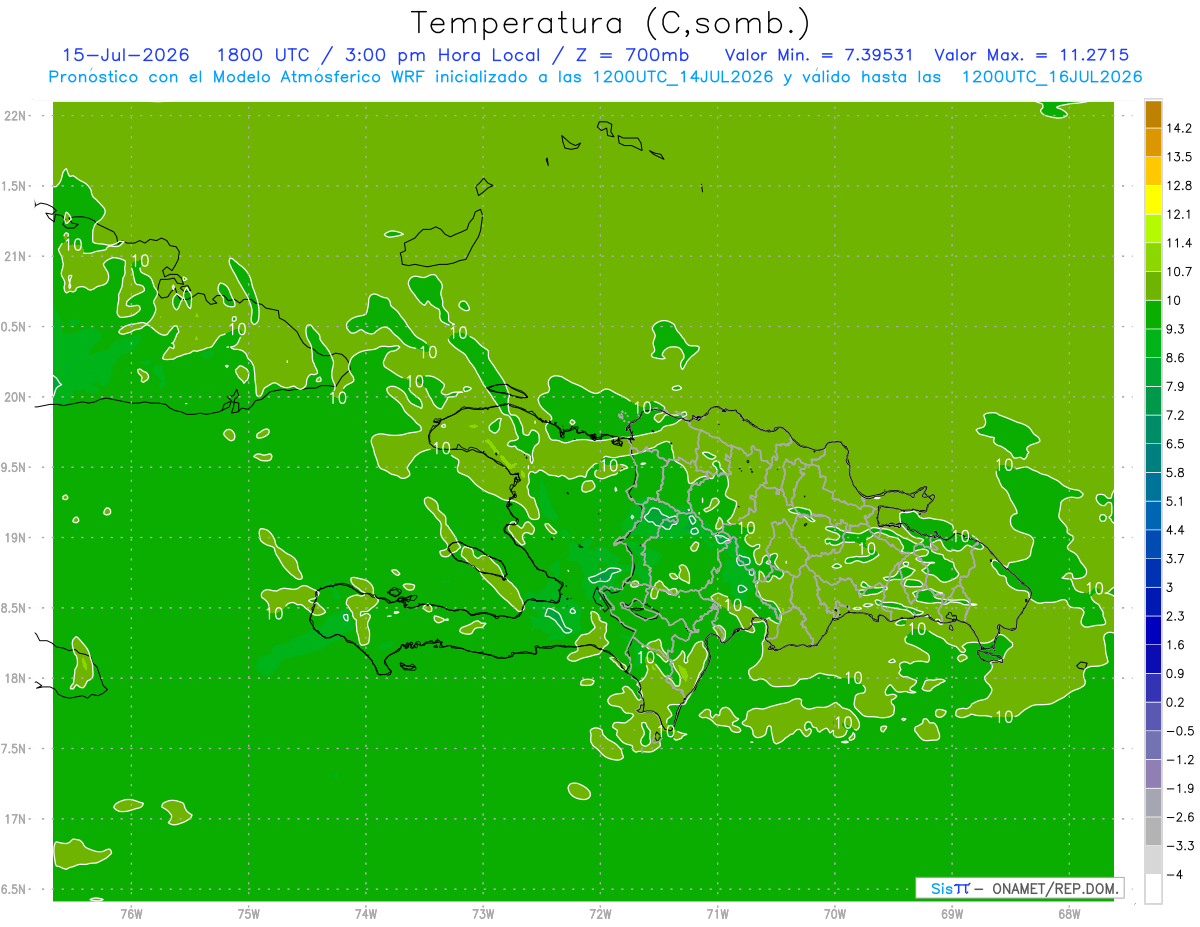Image resolution: width=1200 pixels, height=927 pixels.
Task: Pick the grey swatch between -3.3 and -2.6
Action: (1153, 831)
